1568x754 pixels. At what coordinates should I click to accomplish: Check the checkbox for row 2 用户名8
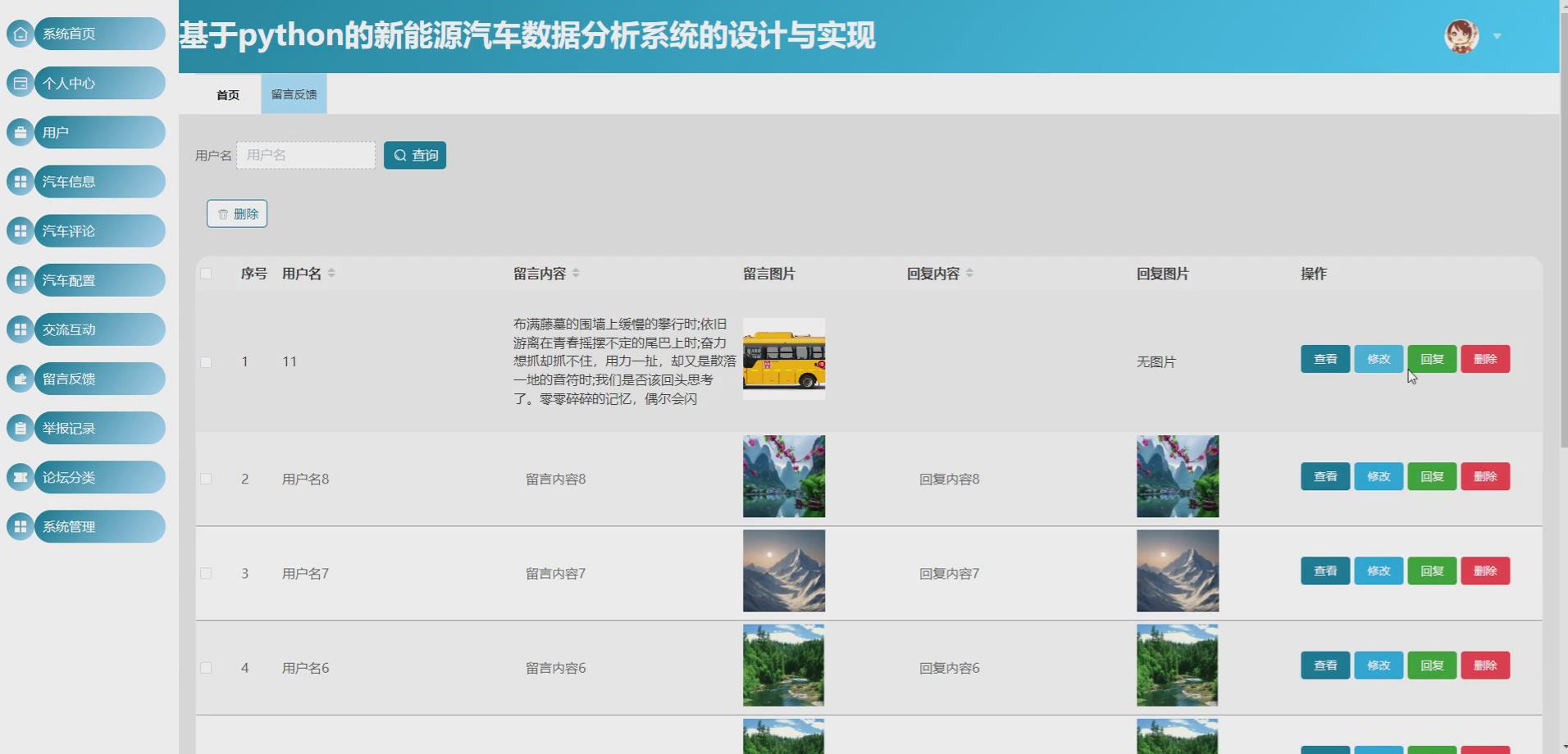(x=206, y=479)
